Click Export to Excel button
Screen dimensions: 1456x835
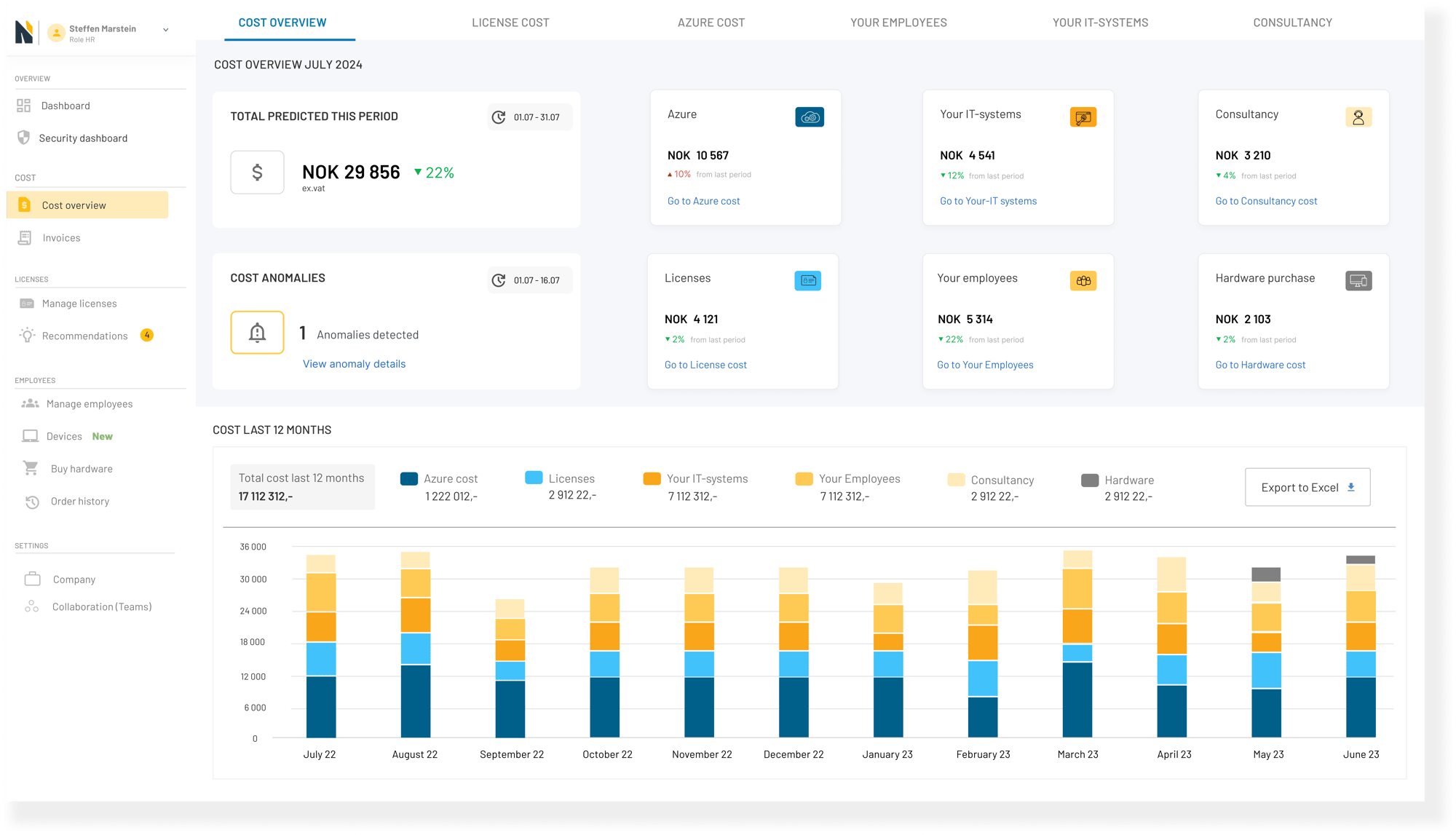1307,487
